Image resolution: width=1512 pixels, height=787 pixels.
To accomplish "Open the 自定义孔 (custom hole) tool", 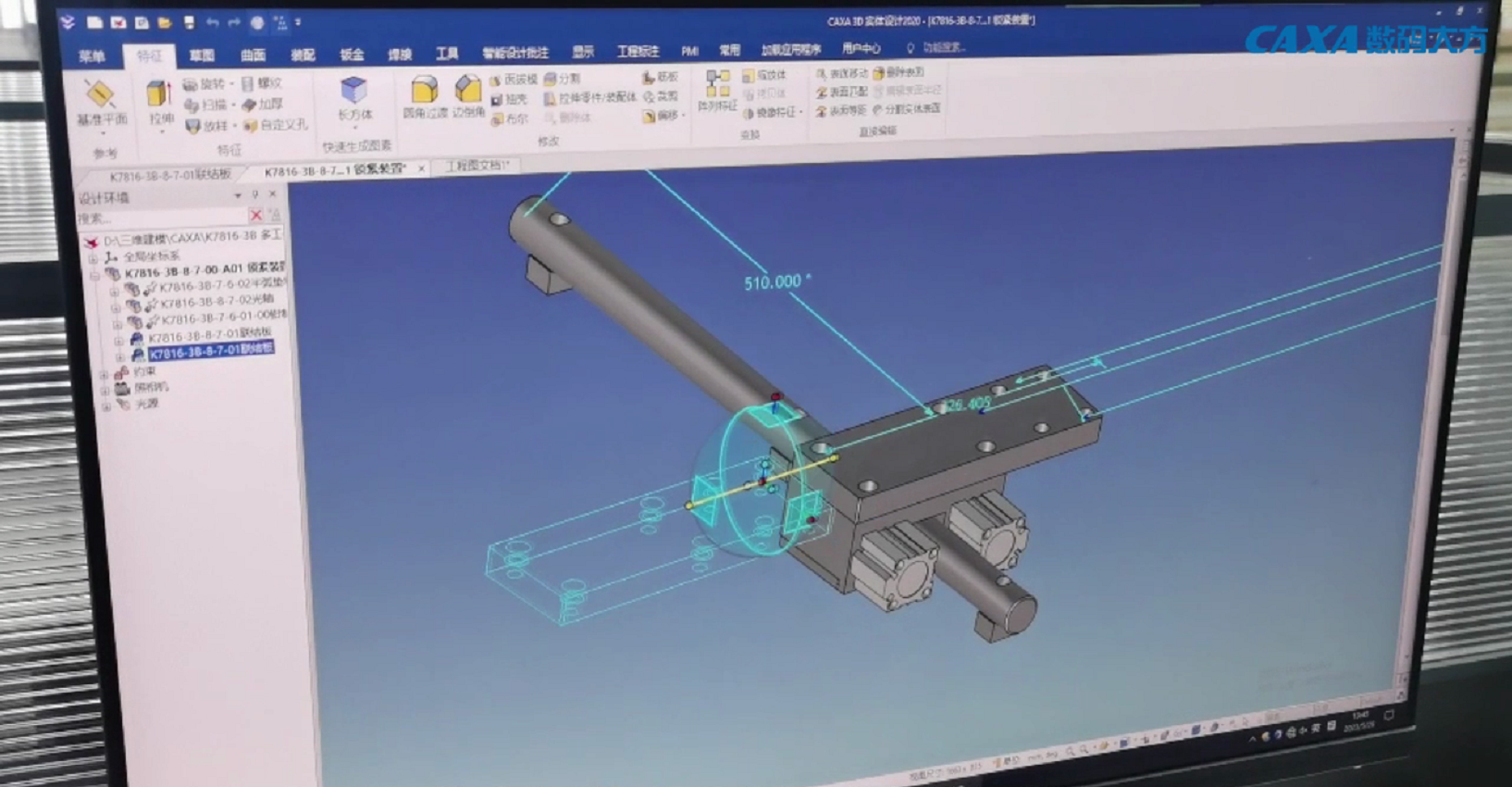I will 276,124.
